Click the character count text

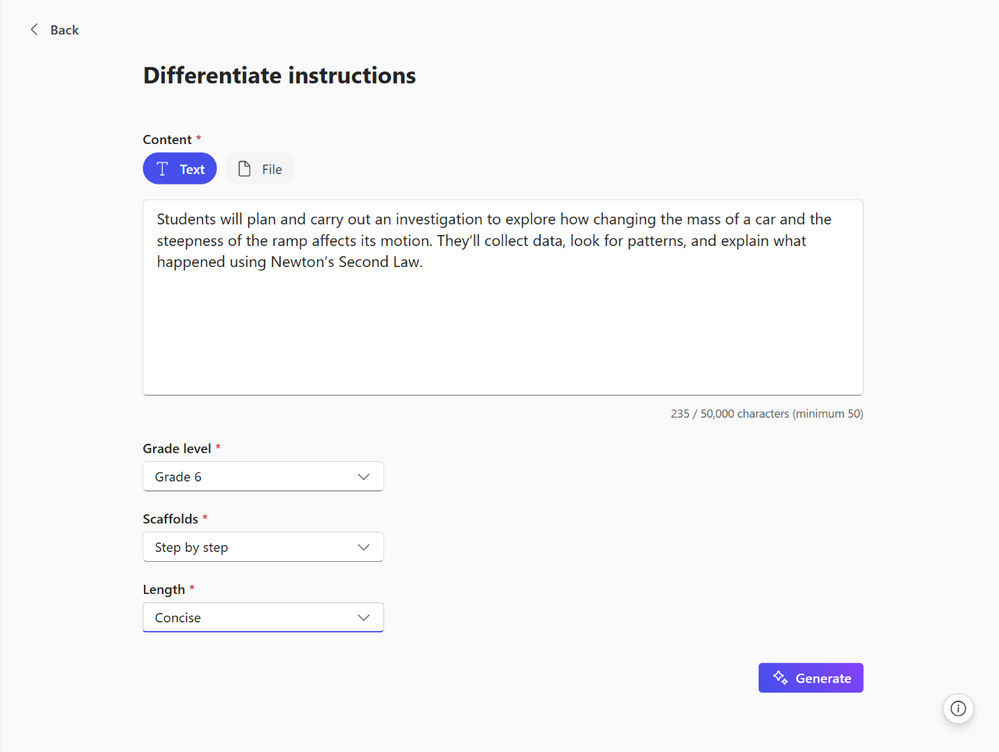pyautogui.click(x=766, y=413)
